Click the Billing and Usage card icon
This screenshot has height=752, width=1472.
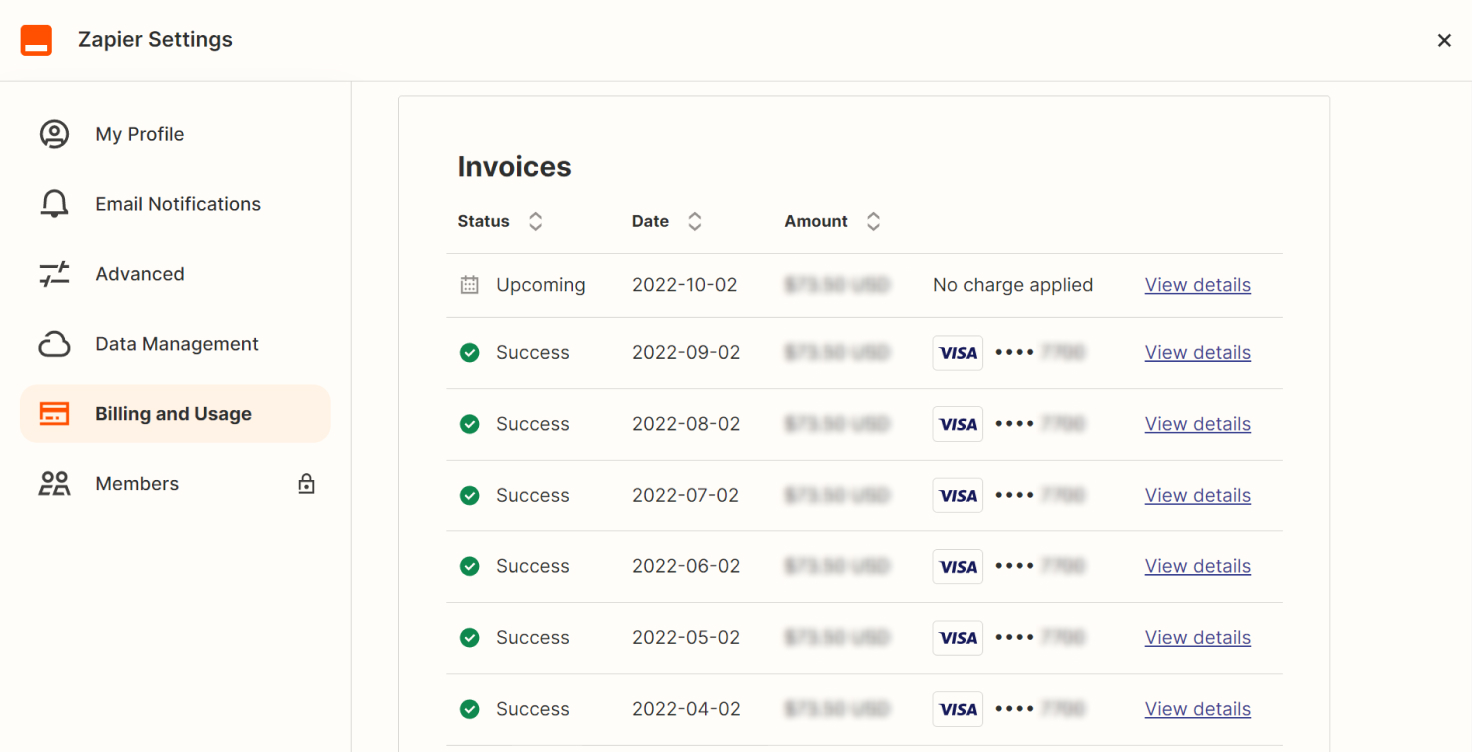point(54,414)
